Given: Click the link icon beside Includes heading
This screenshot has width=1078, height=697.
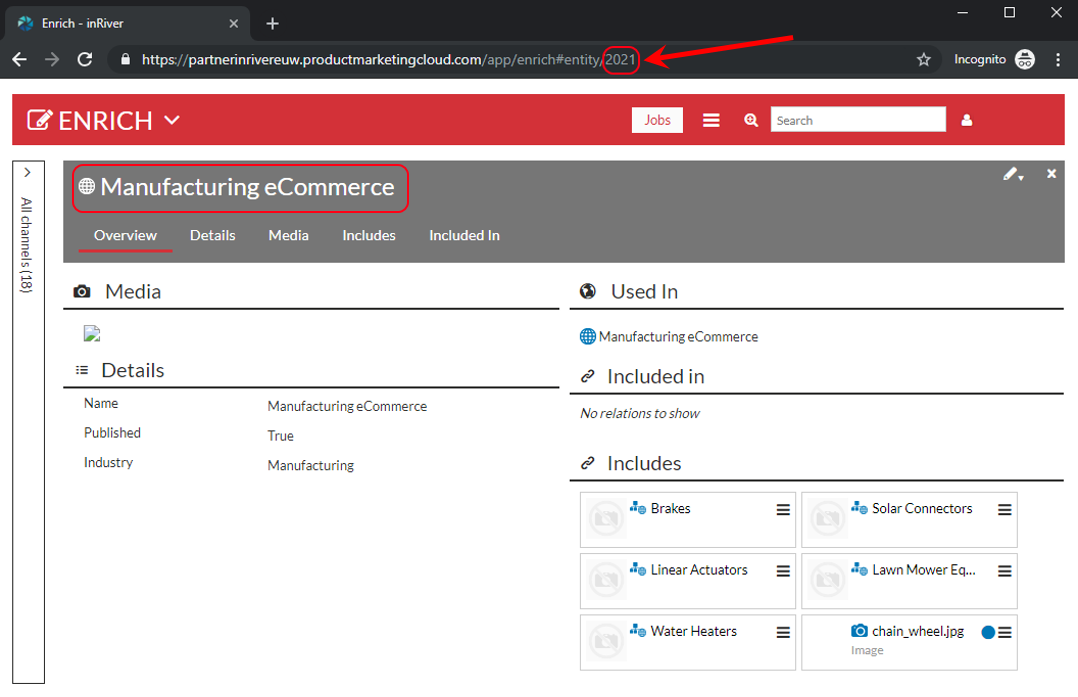Looking at the screenshot, I should click(587, 463).
